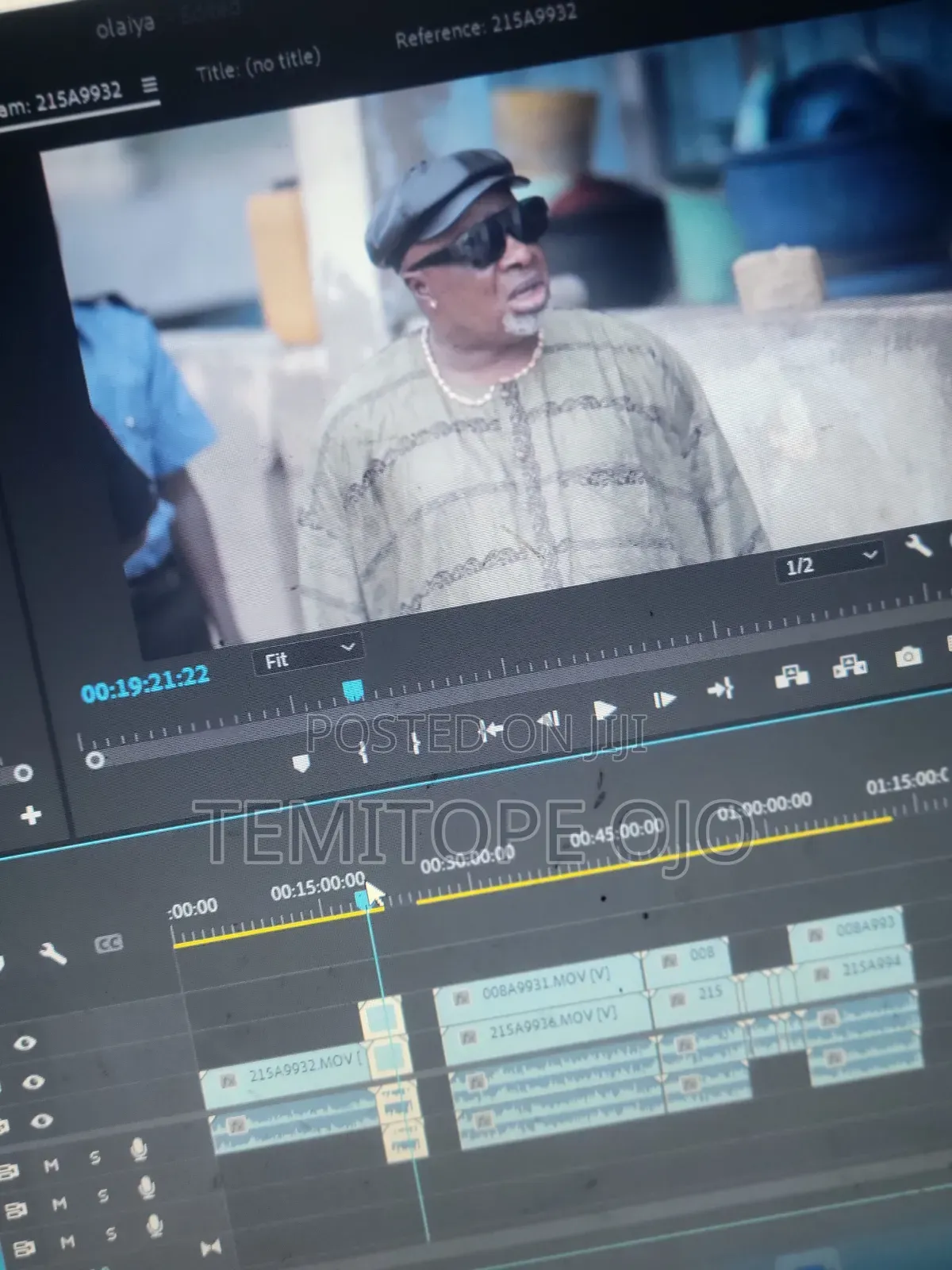This screenshot has height=1270, width=952.
Task: Toggle visibility of the middle video track
Action: (33, 1081)
